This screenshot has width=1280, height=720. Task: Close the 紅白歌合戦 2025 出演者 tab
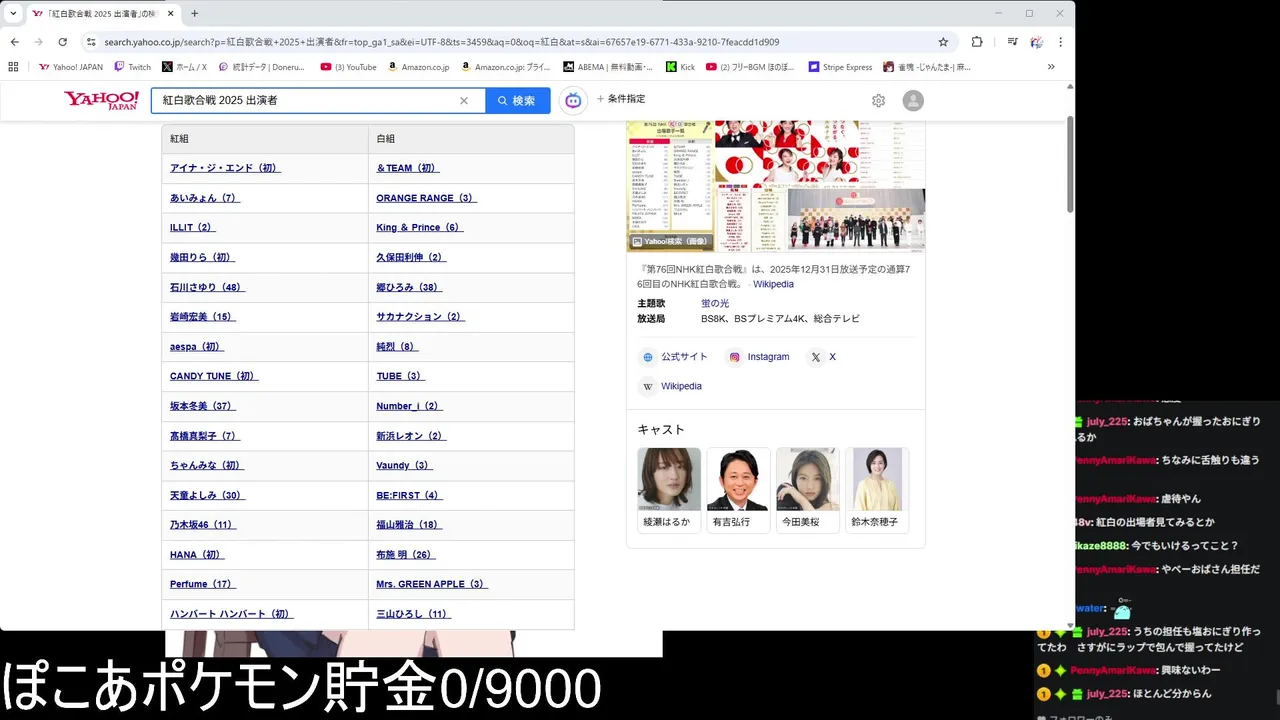[169, 14]
